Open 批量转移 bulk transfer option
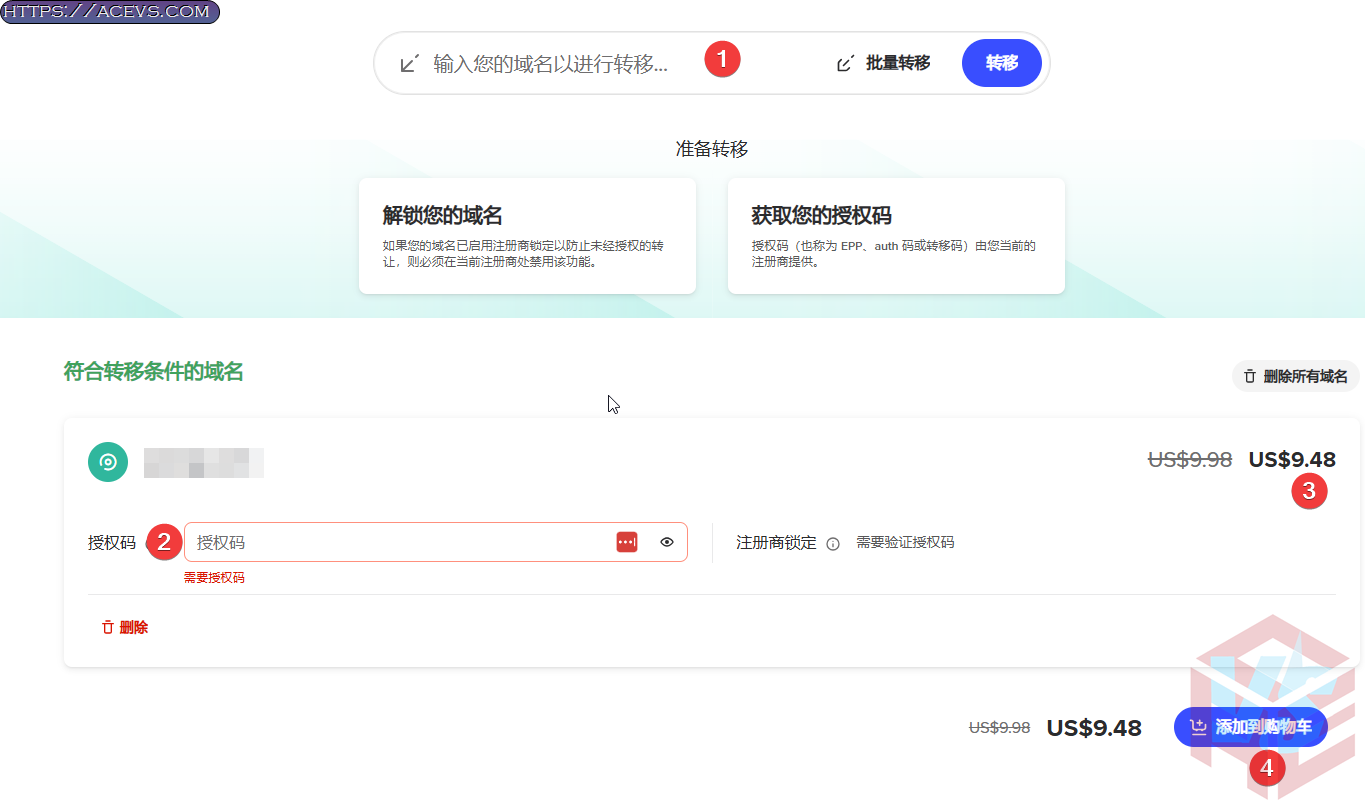Screen dimensions: 1365x800 click(x=884, y=63)
